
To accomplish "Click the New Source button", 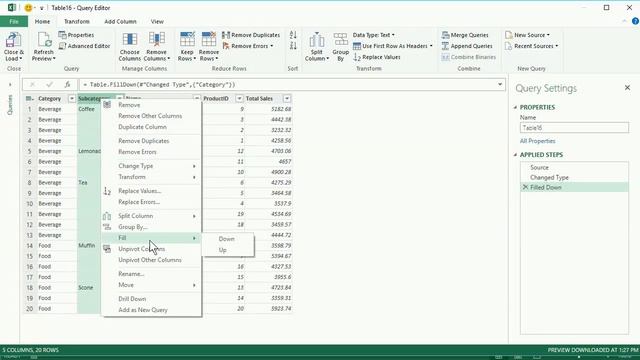I will click(x=527, y=35).
